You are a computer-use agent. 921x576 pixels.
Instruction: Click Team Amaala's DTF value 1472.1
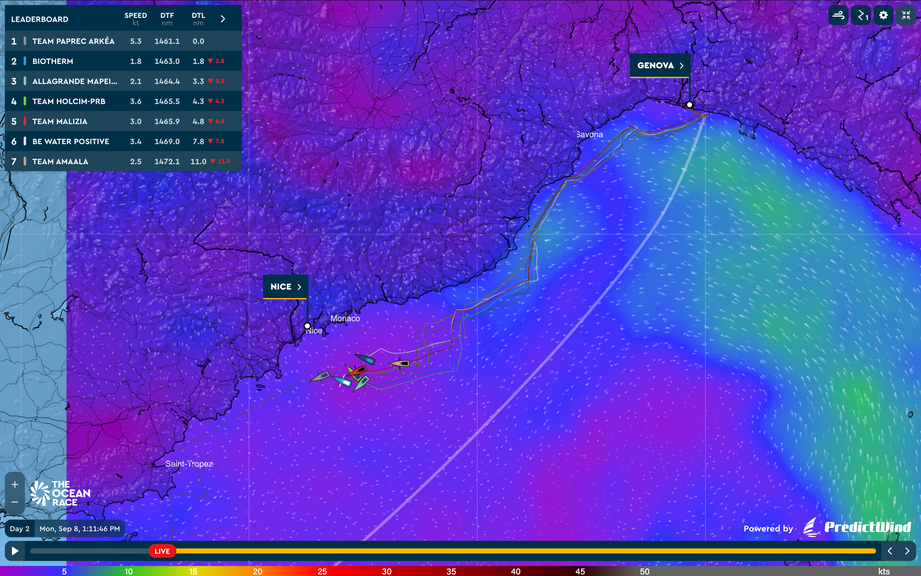(167, 161)
